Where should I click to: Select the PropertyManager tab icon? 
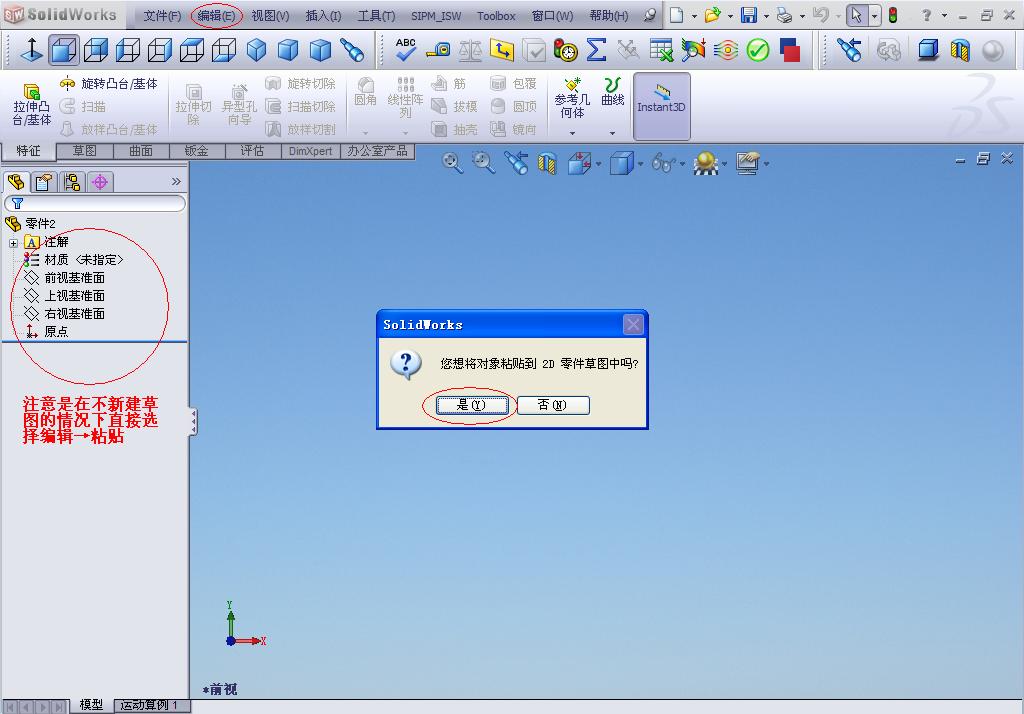pyautogui.click(x=44, y=182)
